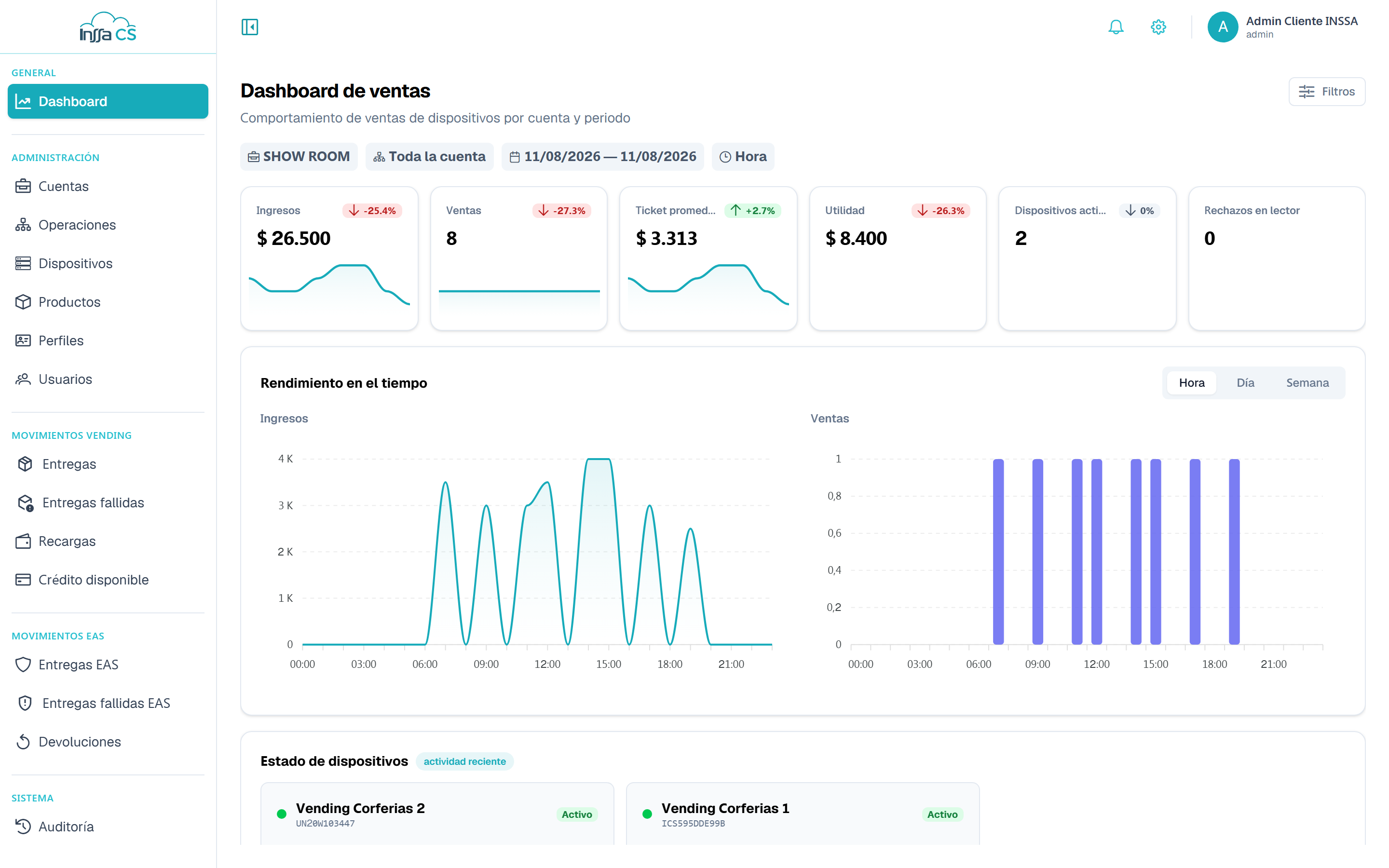
Task: Select the Ingresos summary card
Action: click(x=329, y=258)
